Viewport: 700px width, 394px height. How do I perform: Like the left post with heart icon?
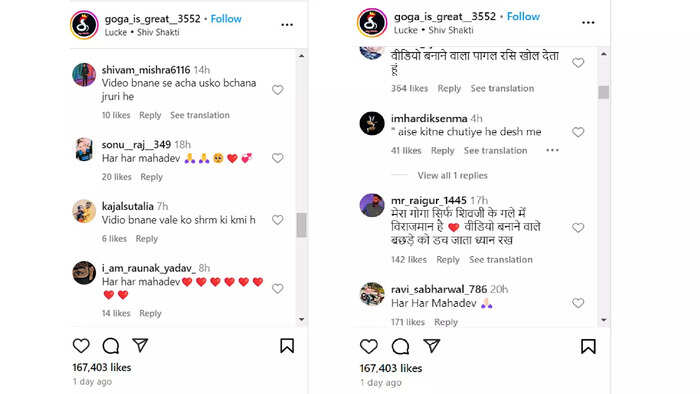coord(81,345)
